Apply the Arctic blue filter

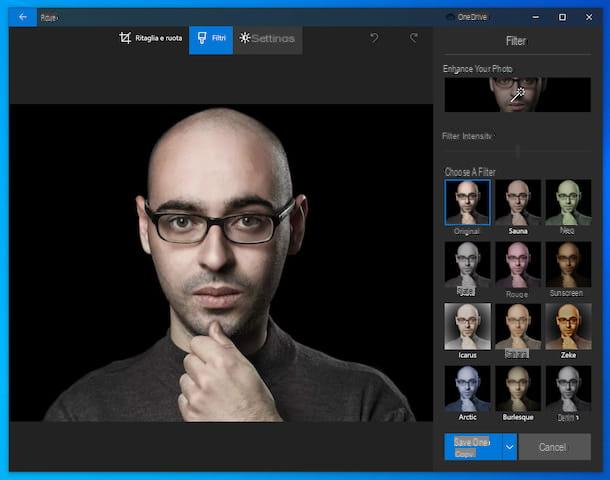pos(467,389)
